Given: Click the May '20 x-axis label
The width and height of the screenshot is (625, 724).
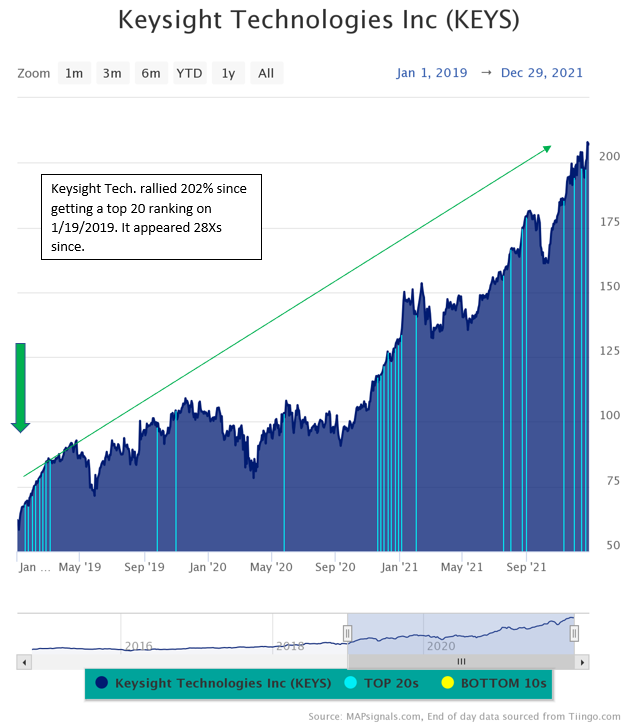Looking at the screenshot, I should tap(271, 567).
